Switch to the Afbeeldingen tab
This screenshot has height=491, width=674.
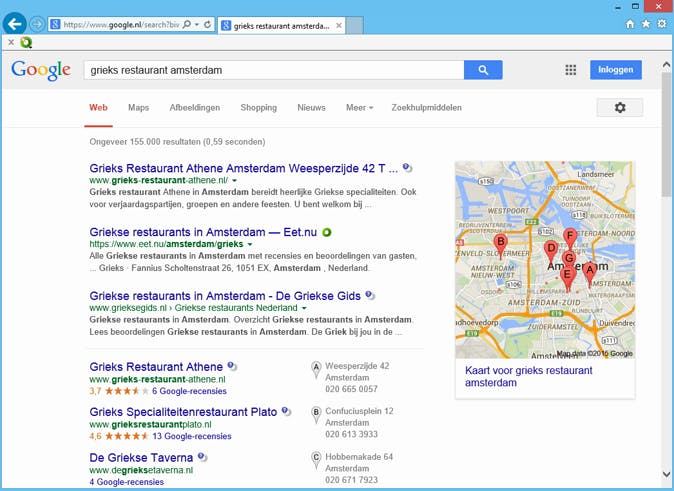pos(195,107)
